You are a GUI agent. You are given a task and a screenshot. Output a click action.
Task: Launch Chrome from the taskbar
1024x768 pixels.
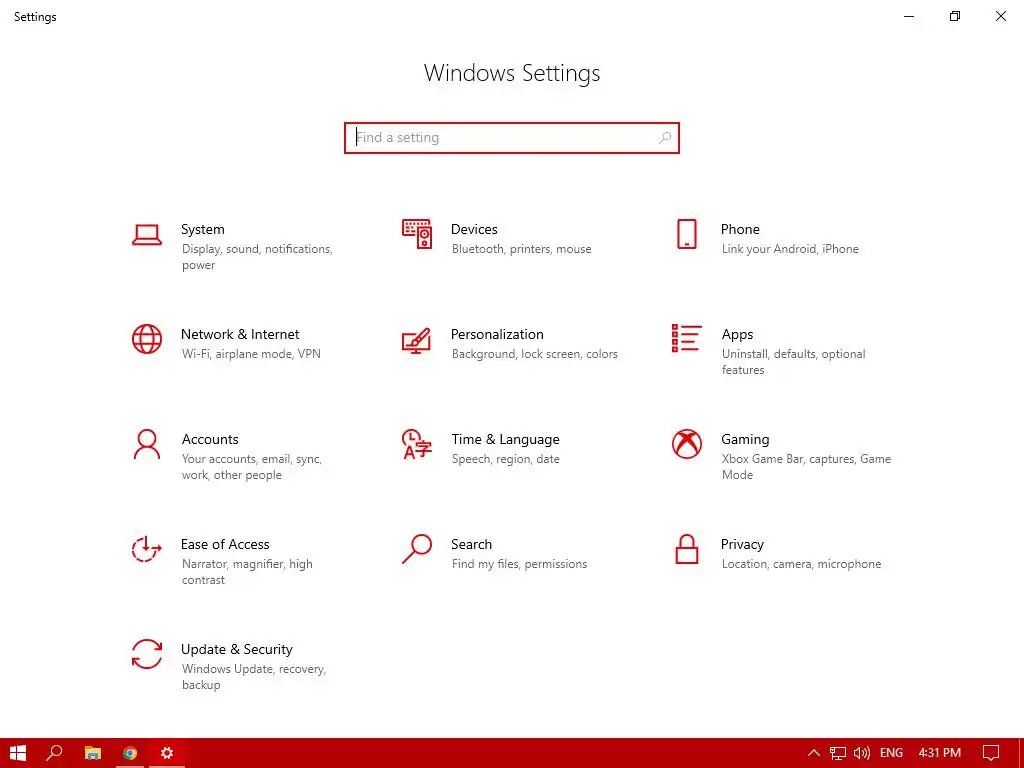tap(130, 753)
